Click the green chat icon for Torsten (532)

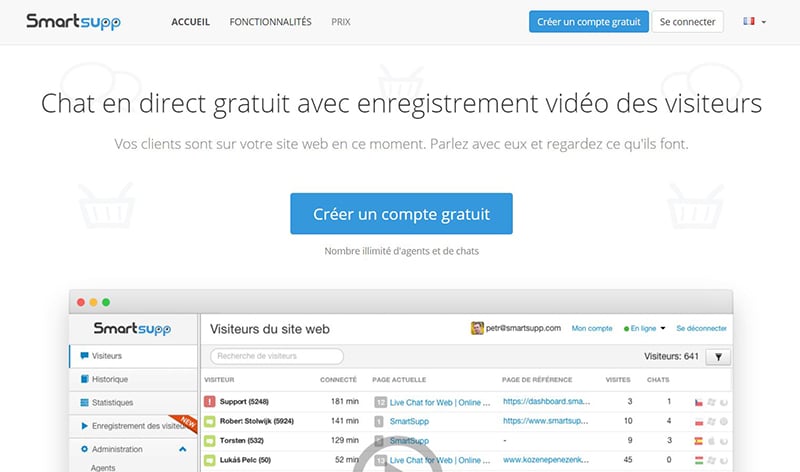coord(209,440)
